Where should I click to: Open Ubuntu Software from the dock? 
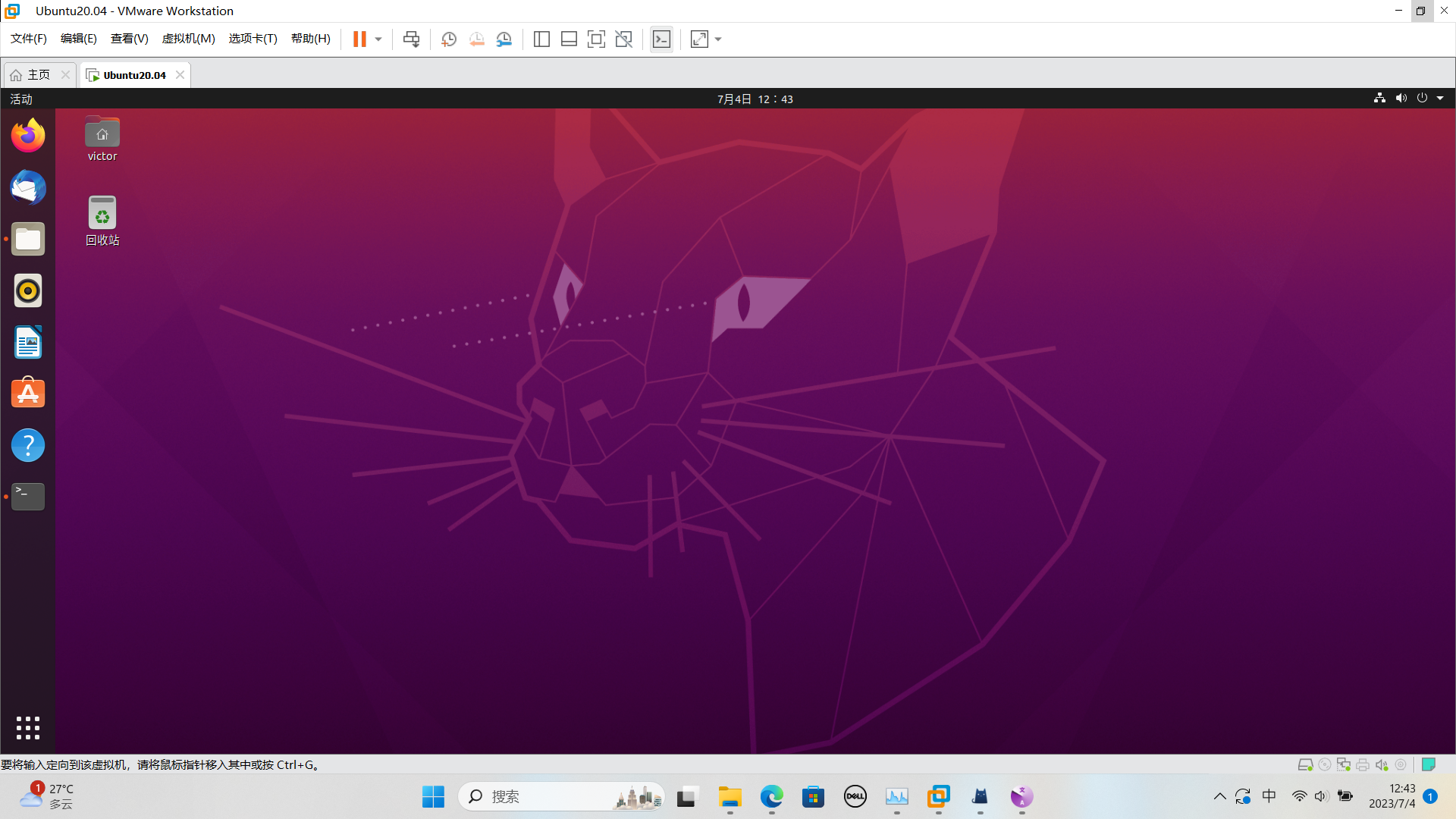pos(28,394)
